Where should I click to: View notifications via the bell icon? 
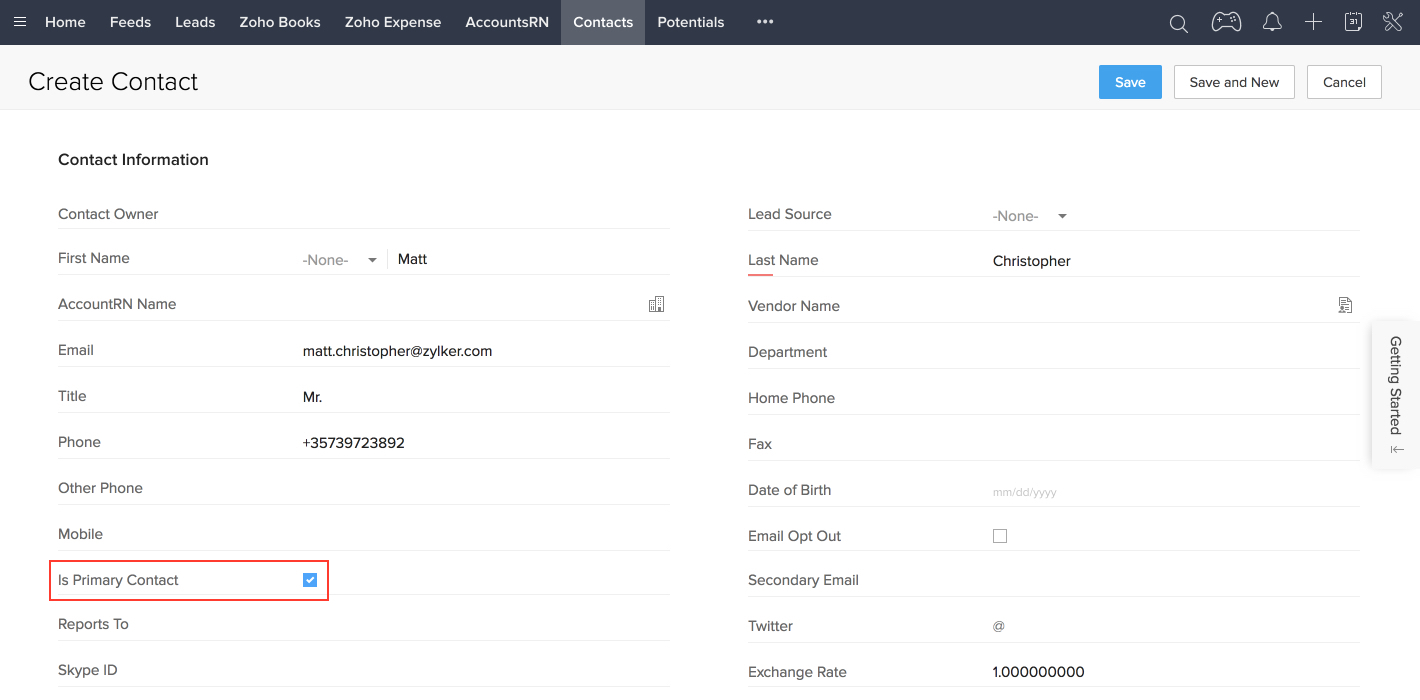[x=1271, y=22]
